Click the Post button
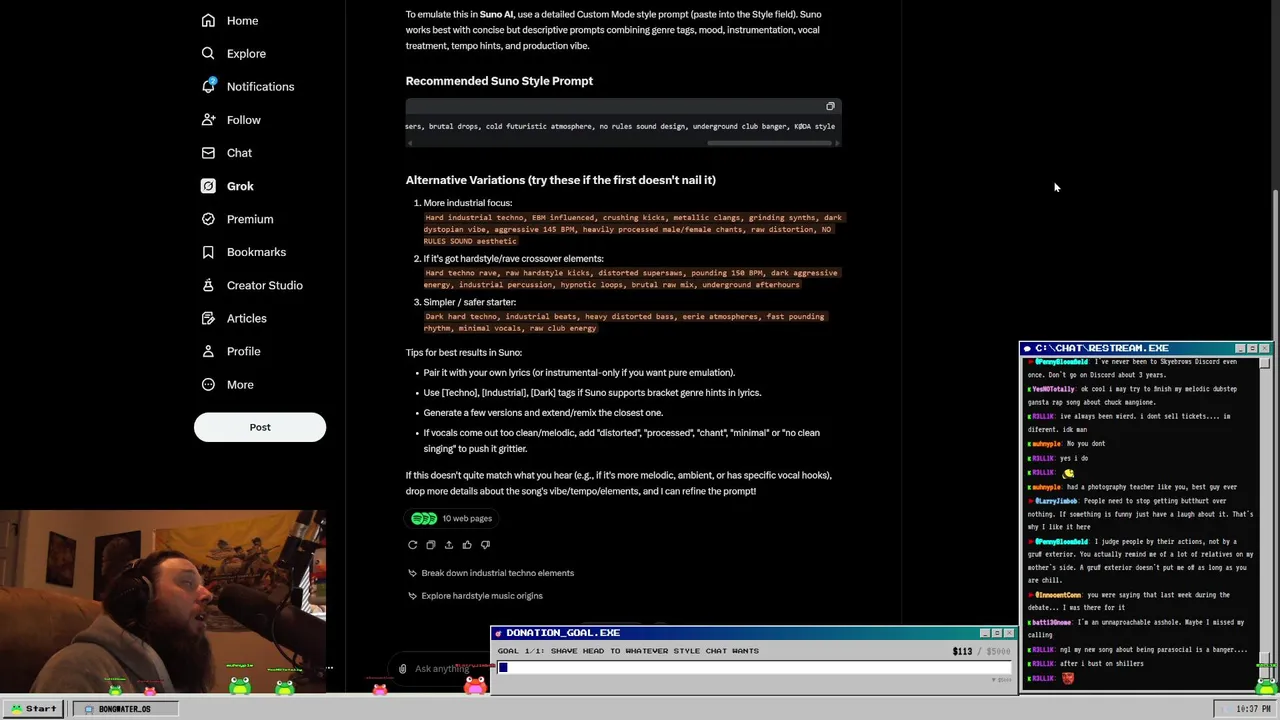The height and width of the screenshot is (720, 1280). (x=260, y=427)
